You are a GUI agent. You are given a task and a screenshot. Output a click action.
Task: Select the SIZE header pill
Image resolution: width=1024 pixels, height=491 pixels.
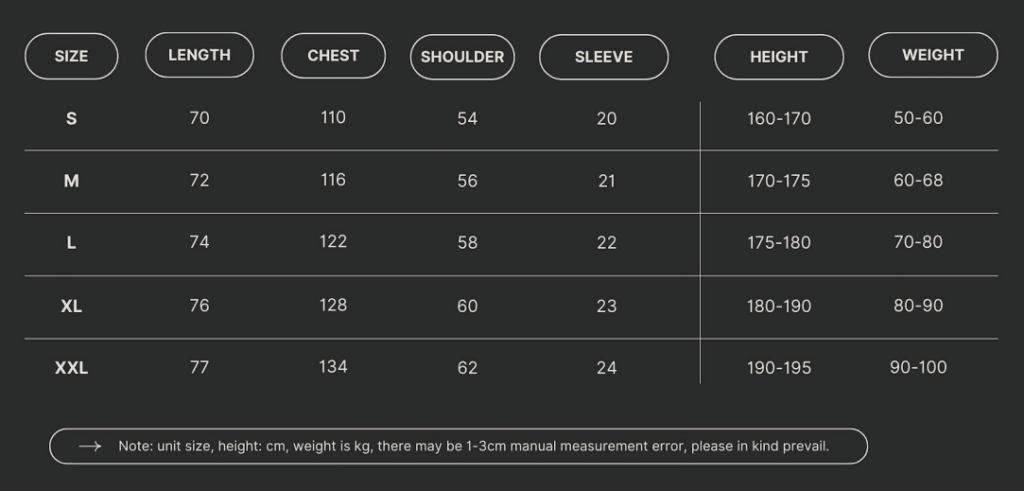pos(71,56)
